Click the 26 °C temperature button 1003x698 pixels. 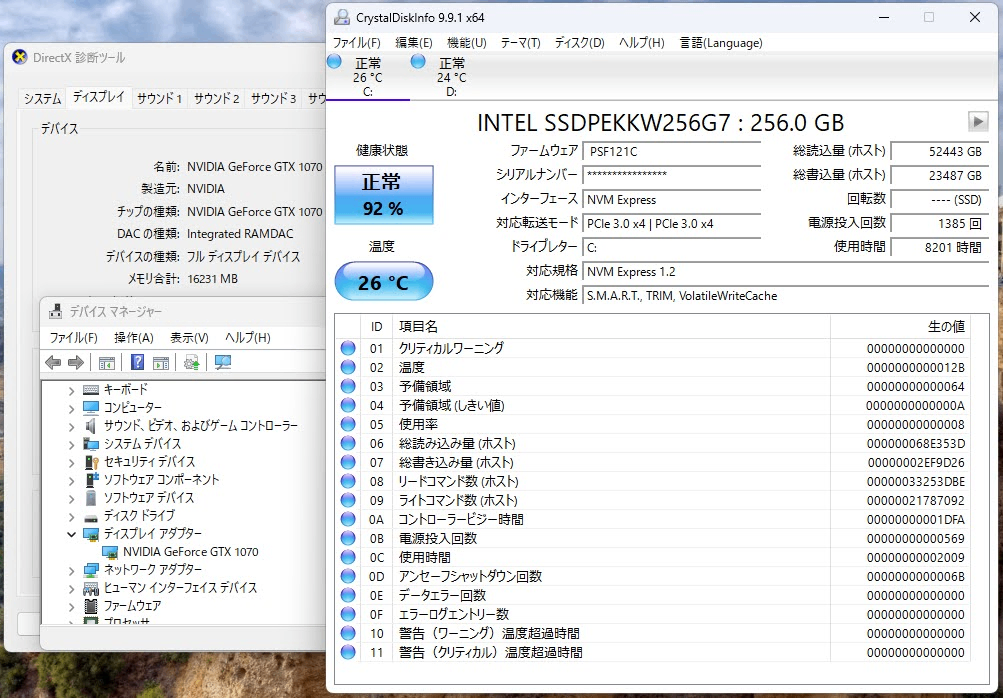[x=383, y=282]
